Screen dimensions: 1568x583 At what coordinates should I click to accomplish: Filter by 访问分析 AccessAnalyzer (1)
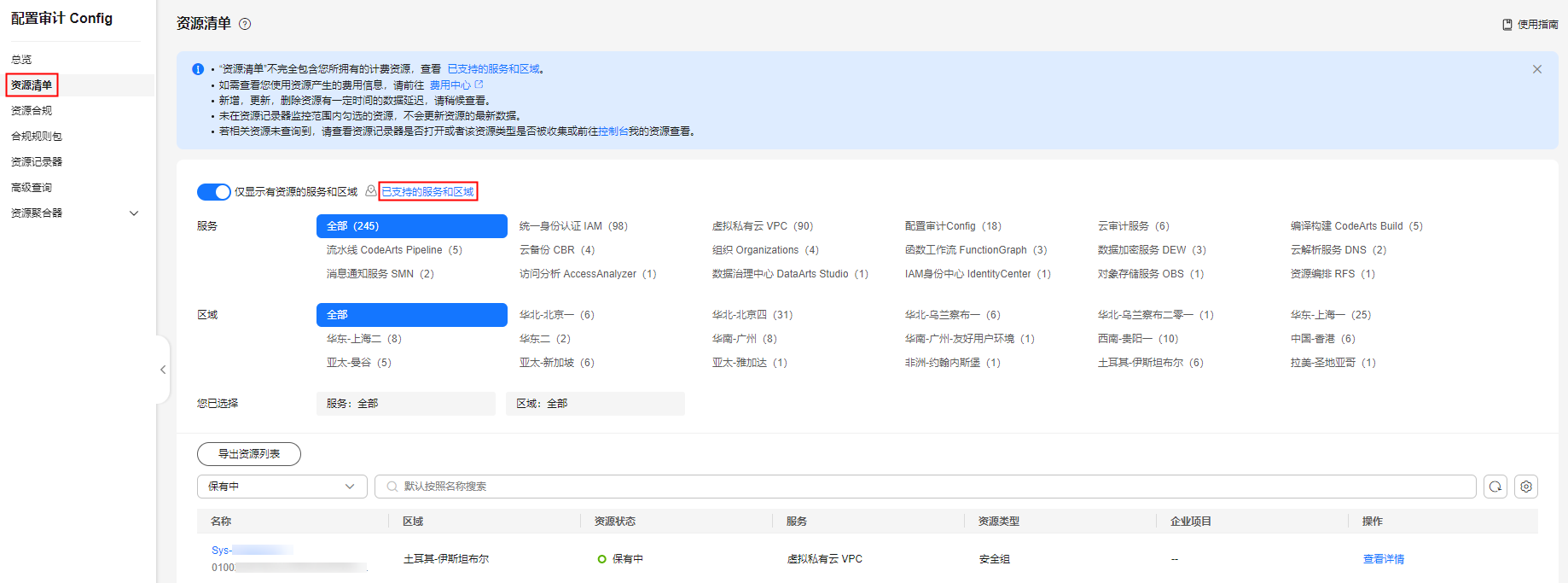point(588,274)
